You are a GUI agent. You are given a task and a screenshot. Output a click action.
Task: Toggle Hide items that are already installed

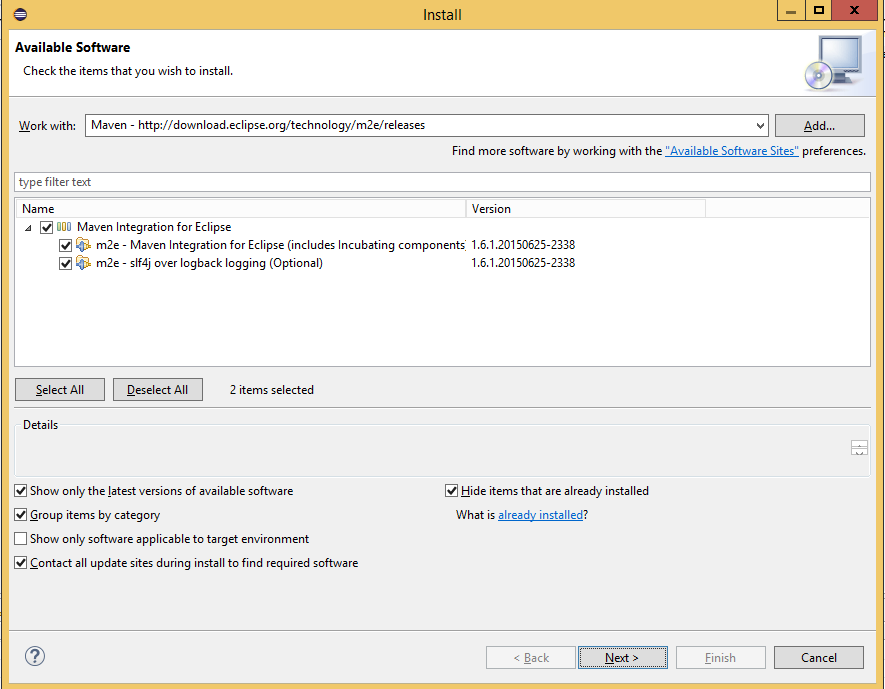point(452,491)
